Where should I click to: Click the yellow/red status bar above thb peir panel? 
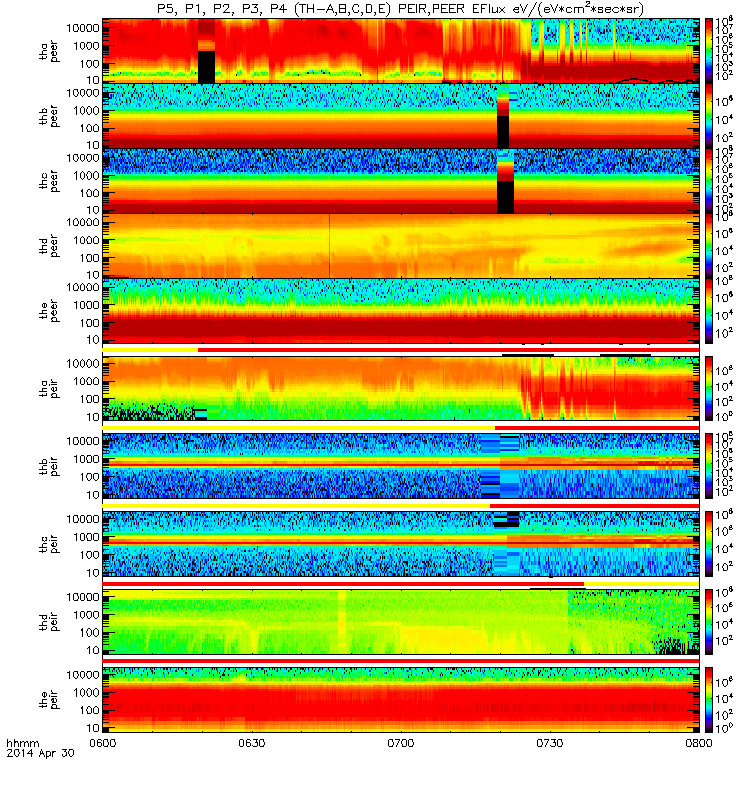(x=401, y=428)
